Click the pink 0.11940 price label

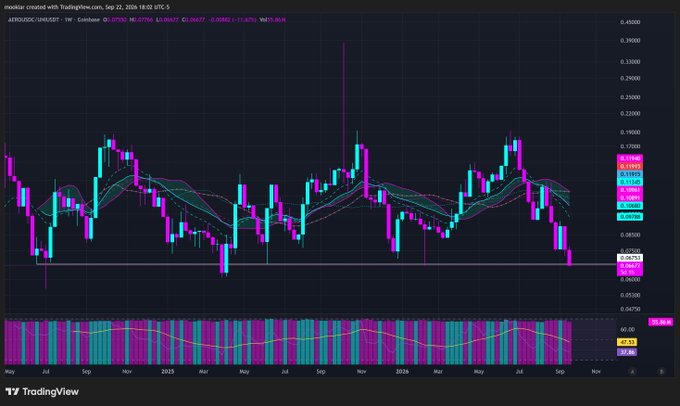point(630,158)
